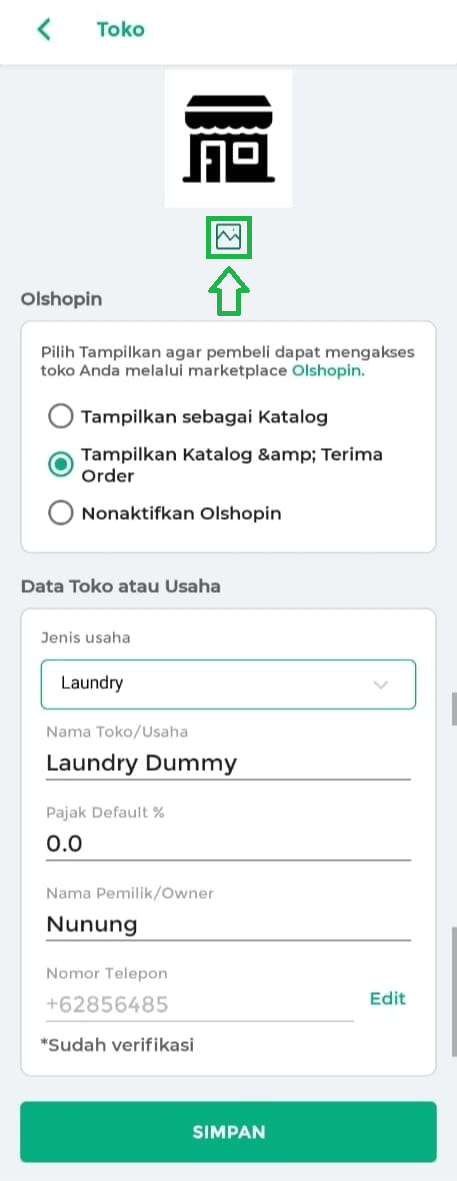The height and width of the screenshot is (1181, 457).
Task: Click the Pajak Default % field
Action: coord(228,844)
